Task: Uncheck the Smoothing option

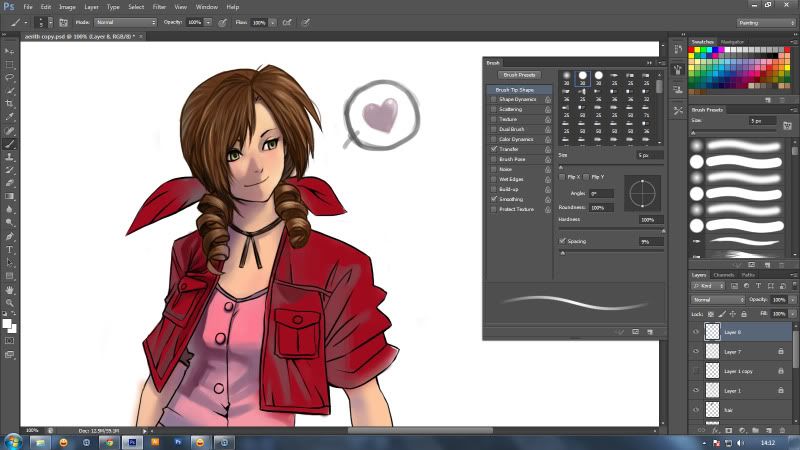Action: click(494, 199)
